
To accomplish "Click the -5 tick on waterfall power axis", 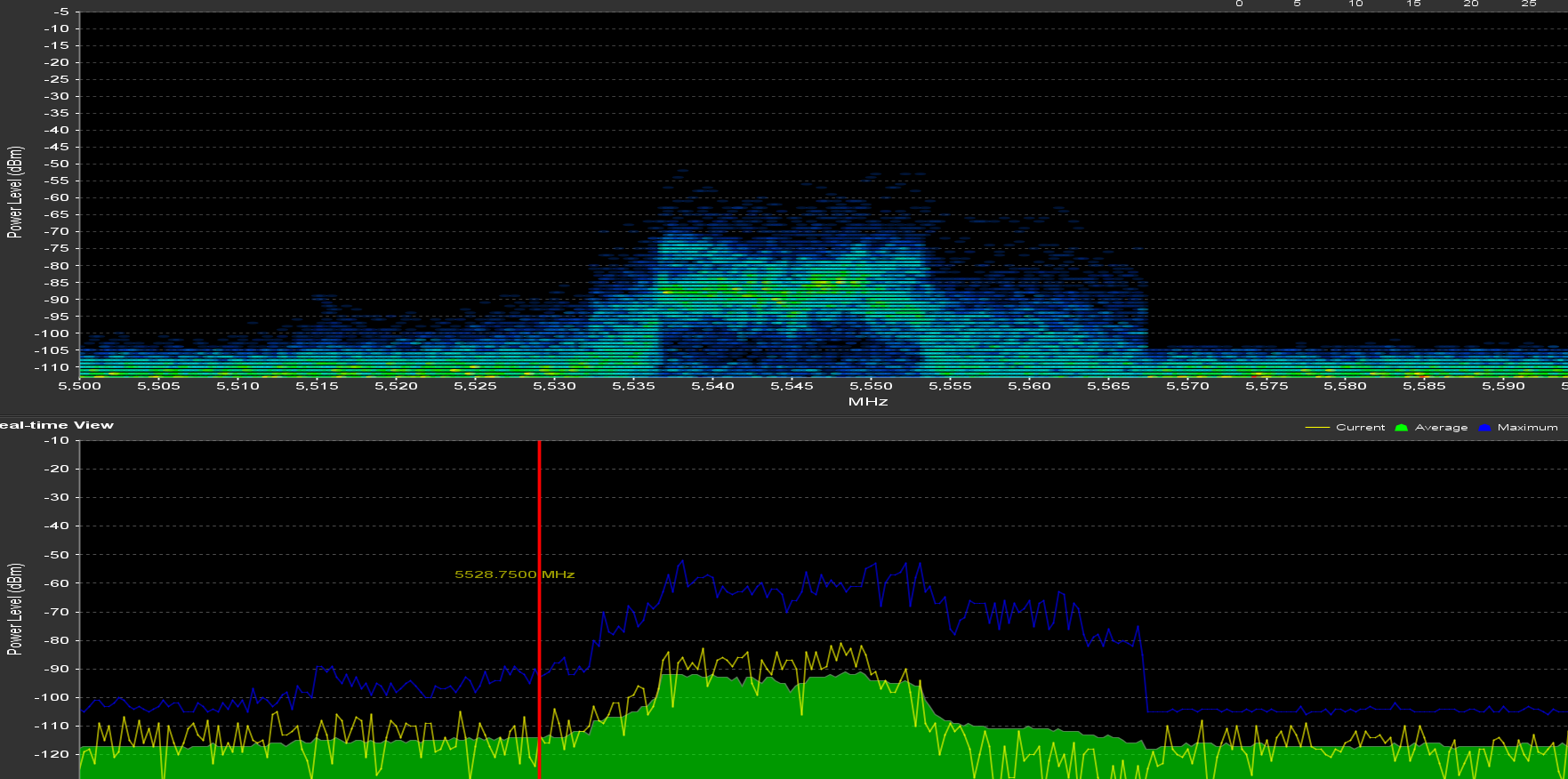I will [61, 12].
